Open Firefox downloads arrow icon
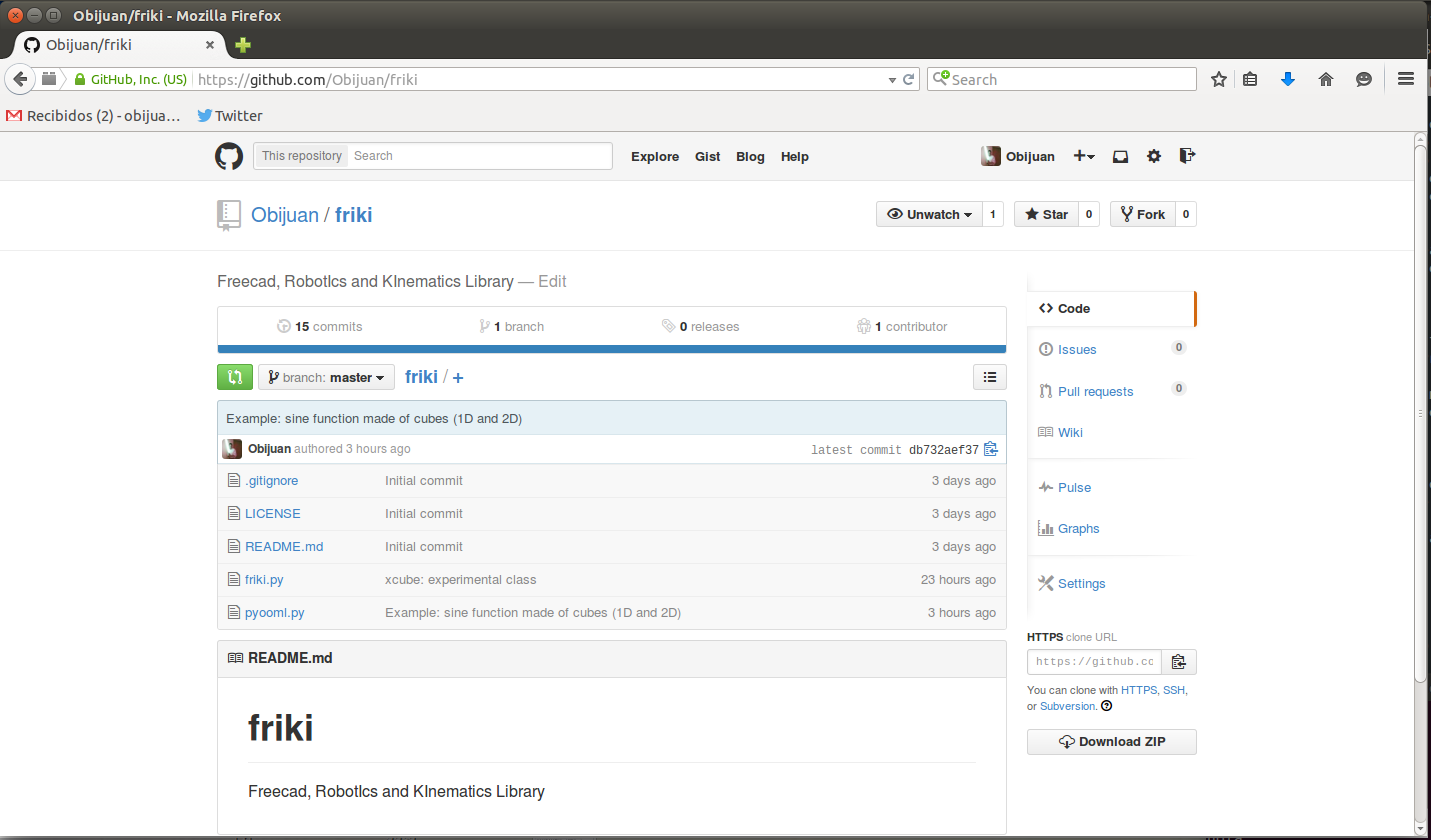 coord(1288,79)
